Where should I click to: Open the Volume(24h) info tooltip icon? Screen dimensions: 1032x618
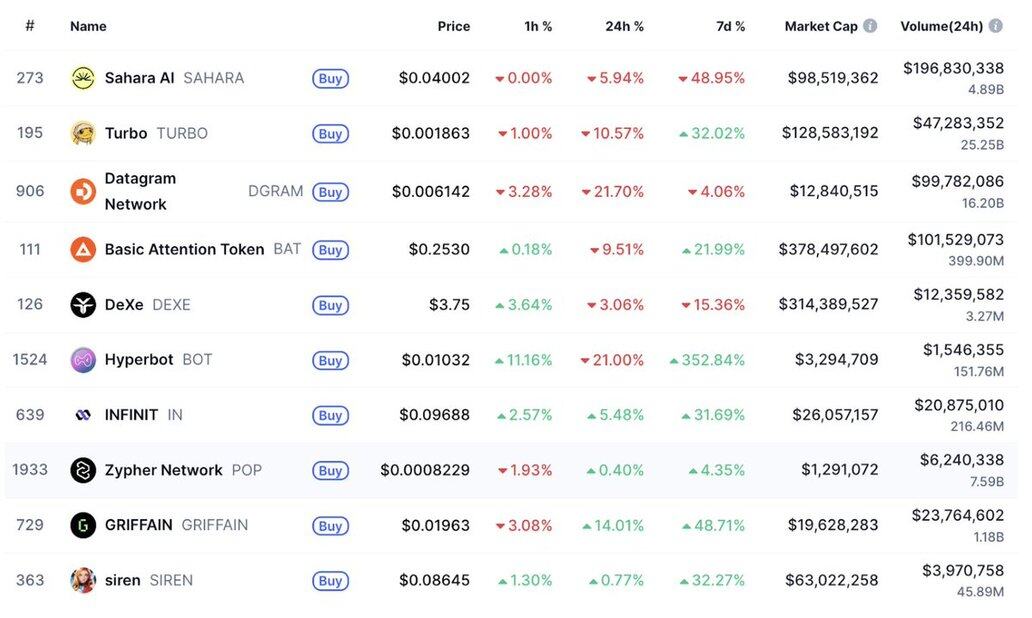[x=995, y=26]
